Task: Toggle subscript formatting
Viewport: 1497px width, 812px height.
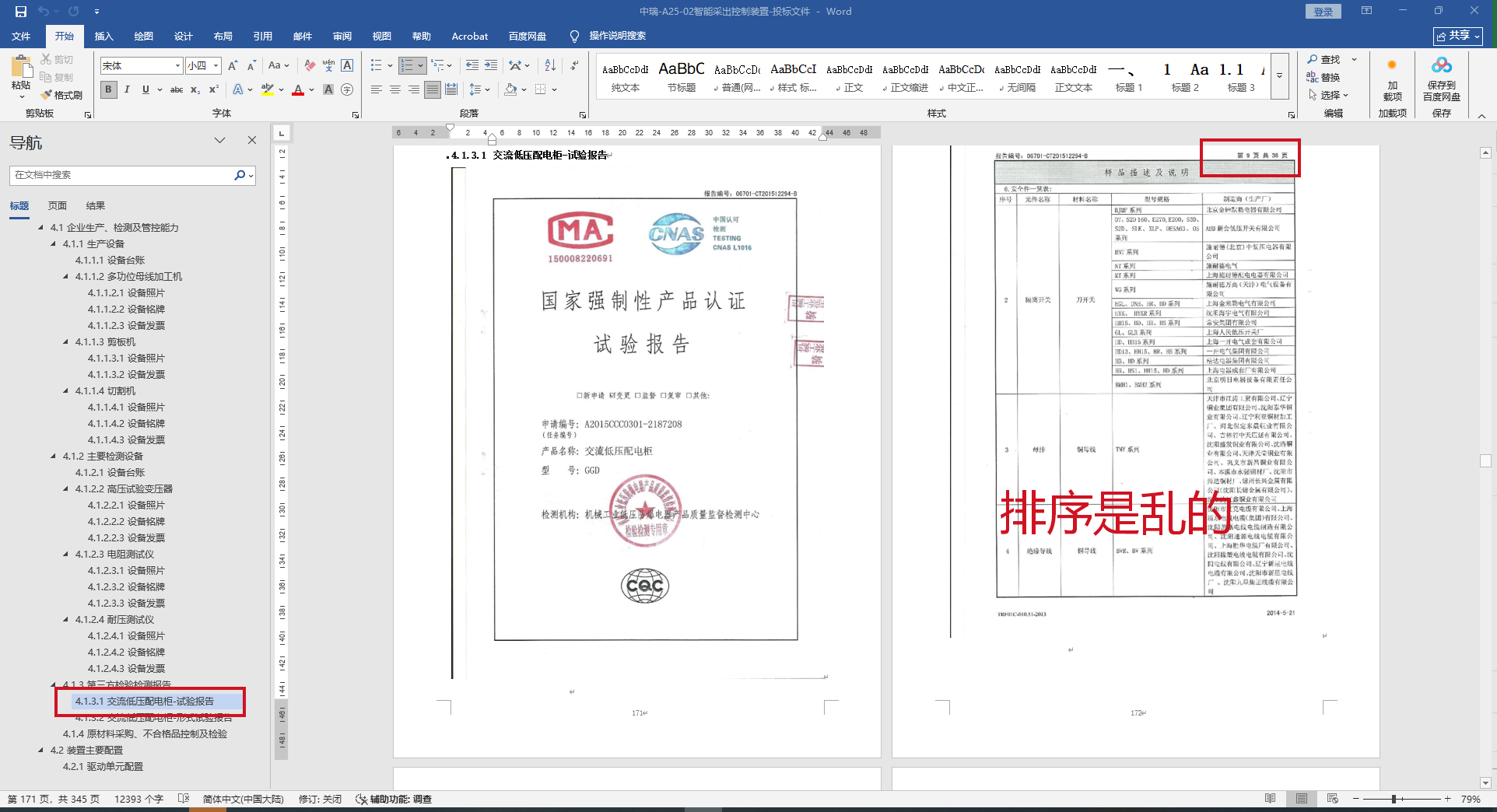Action: click(195, 89)
